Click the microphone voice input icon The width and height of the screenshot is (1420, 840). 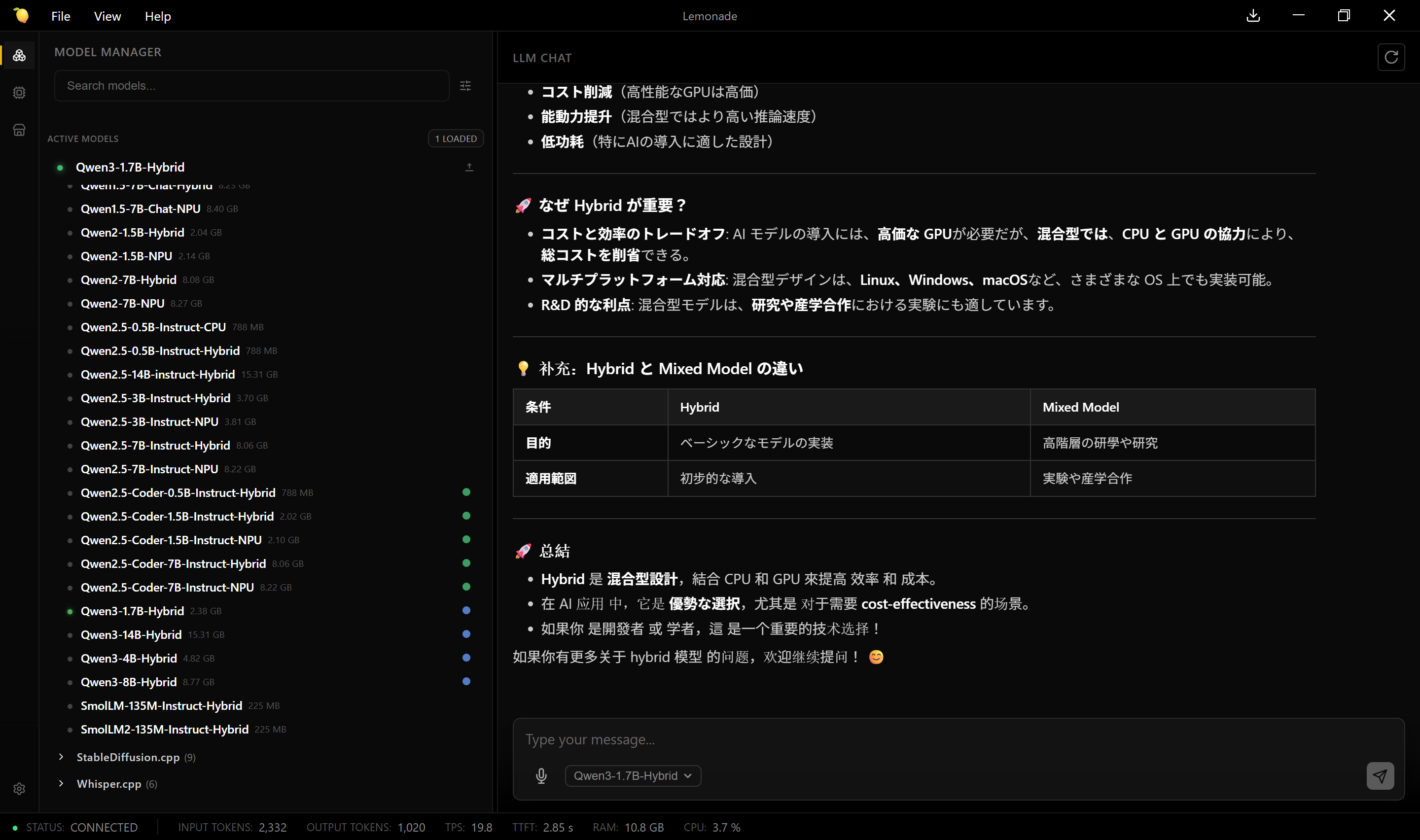click(x=541, y=775)
